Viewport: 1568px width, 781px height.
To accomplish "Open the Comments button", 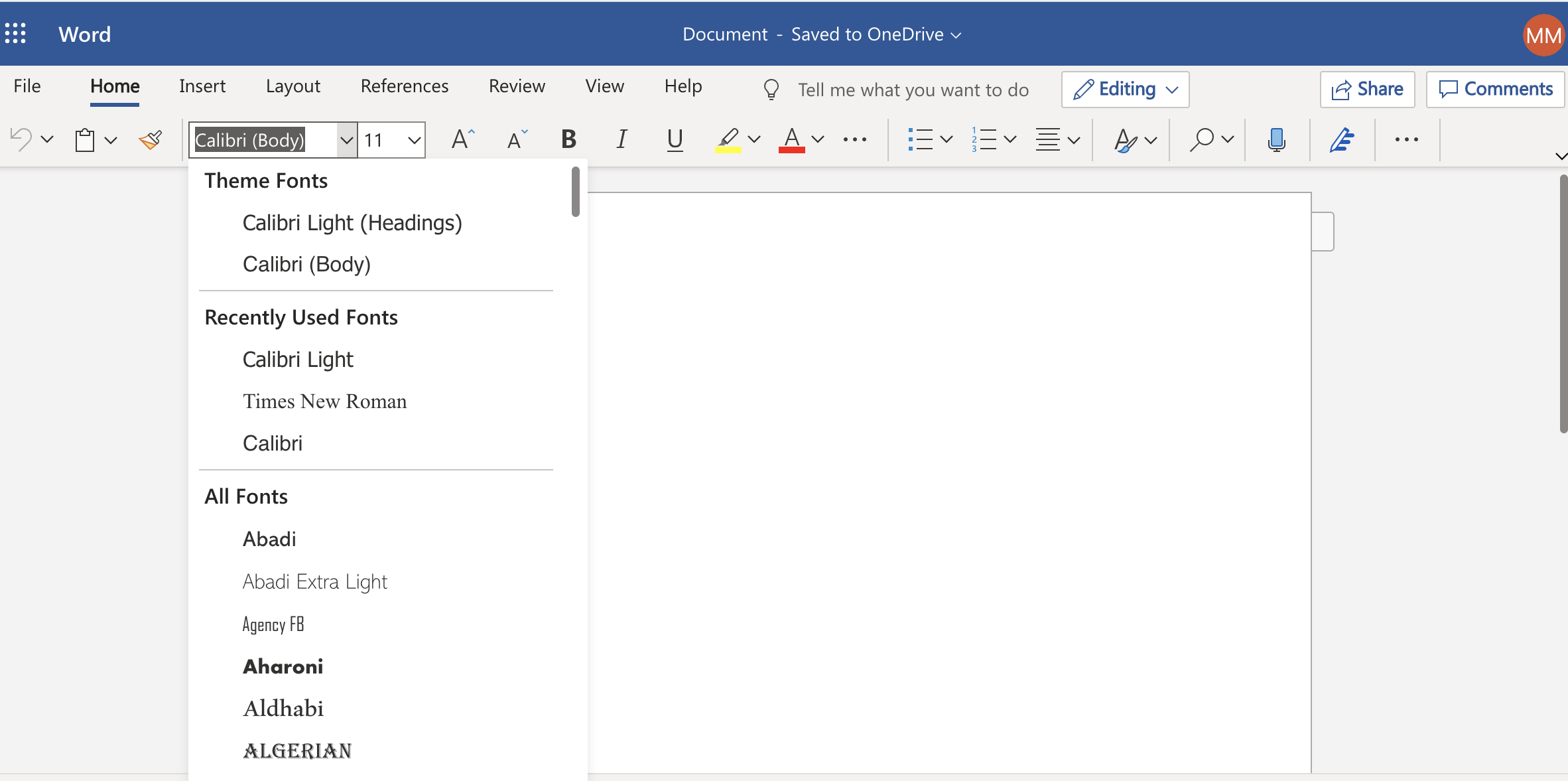I will click(x=1495, y=89).
